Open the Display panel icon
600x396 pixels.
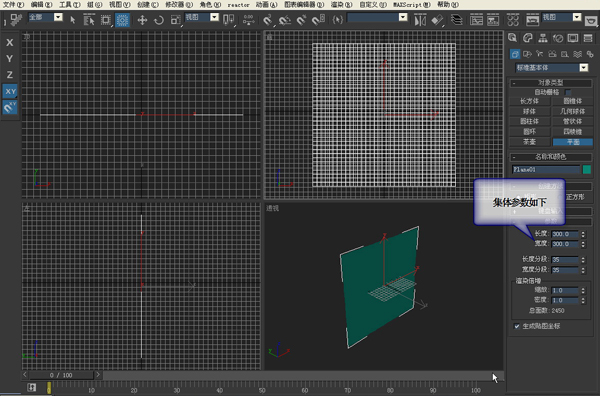[573, 38]
